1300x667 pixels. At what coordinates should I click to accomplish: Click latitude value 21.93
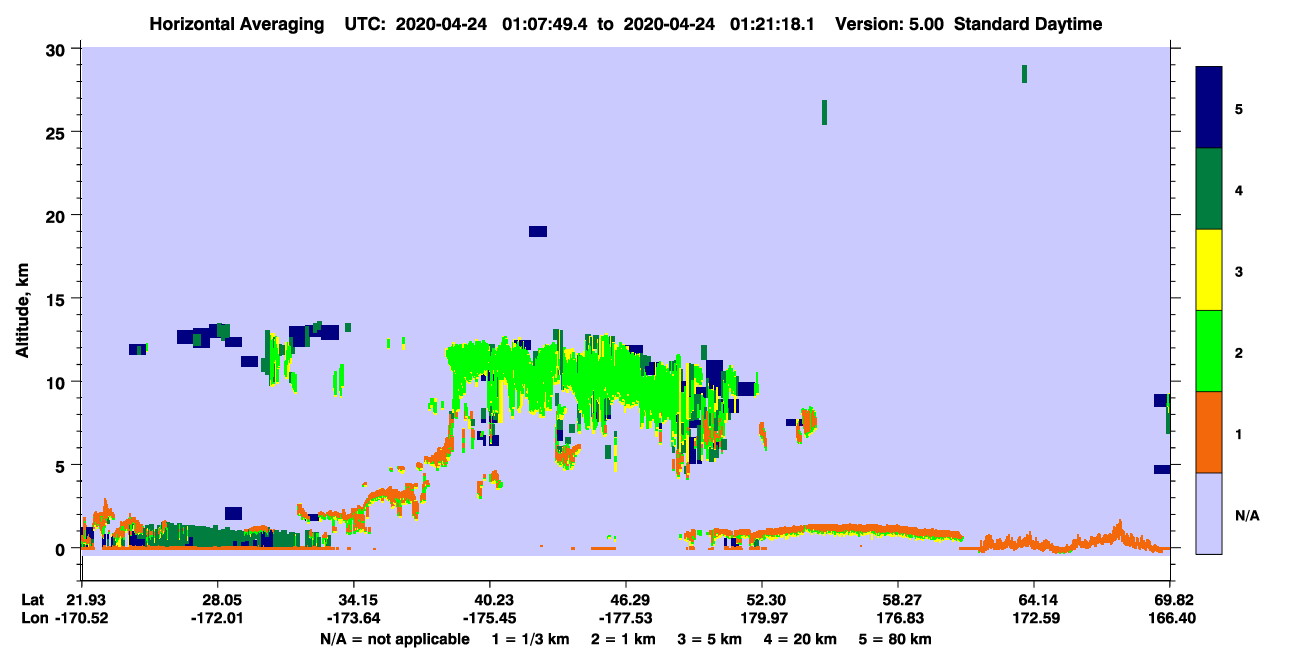[85, 600]
